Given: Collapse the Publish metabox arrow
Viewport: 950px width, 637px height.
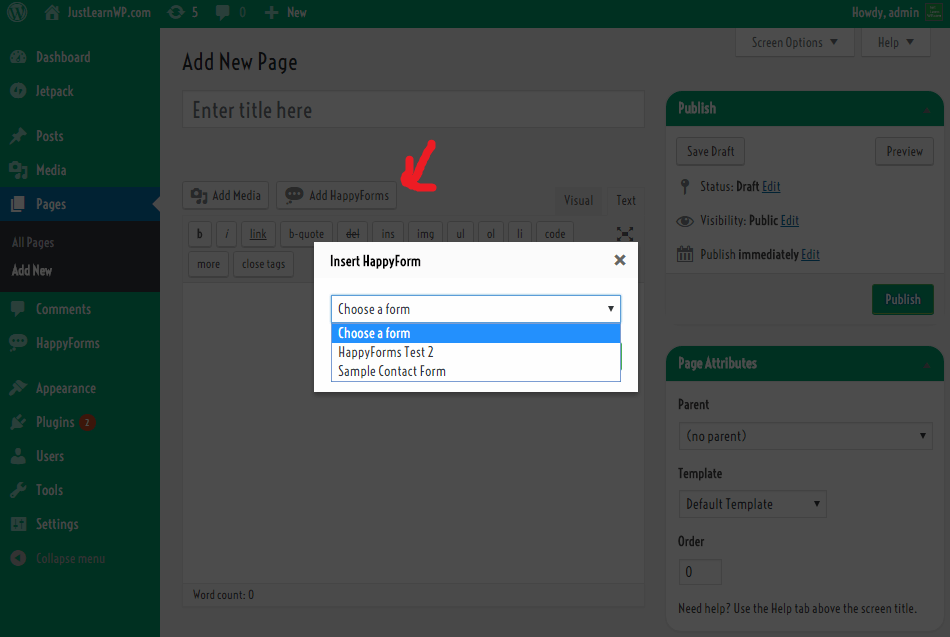Looking at the screenshot, I should 927,110.
